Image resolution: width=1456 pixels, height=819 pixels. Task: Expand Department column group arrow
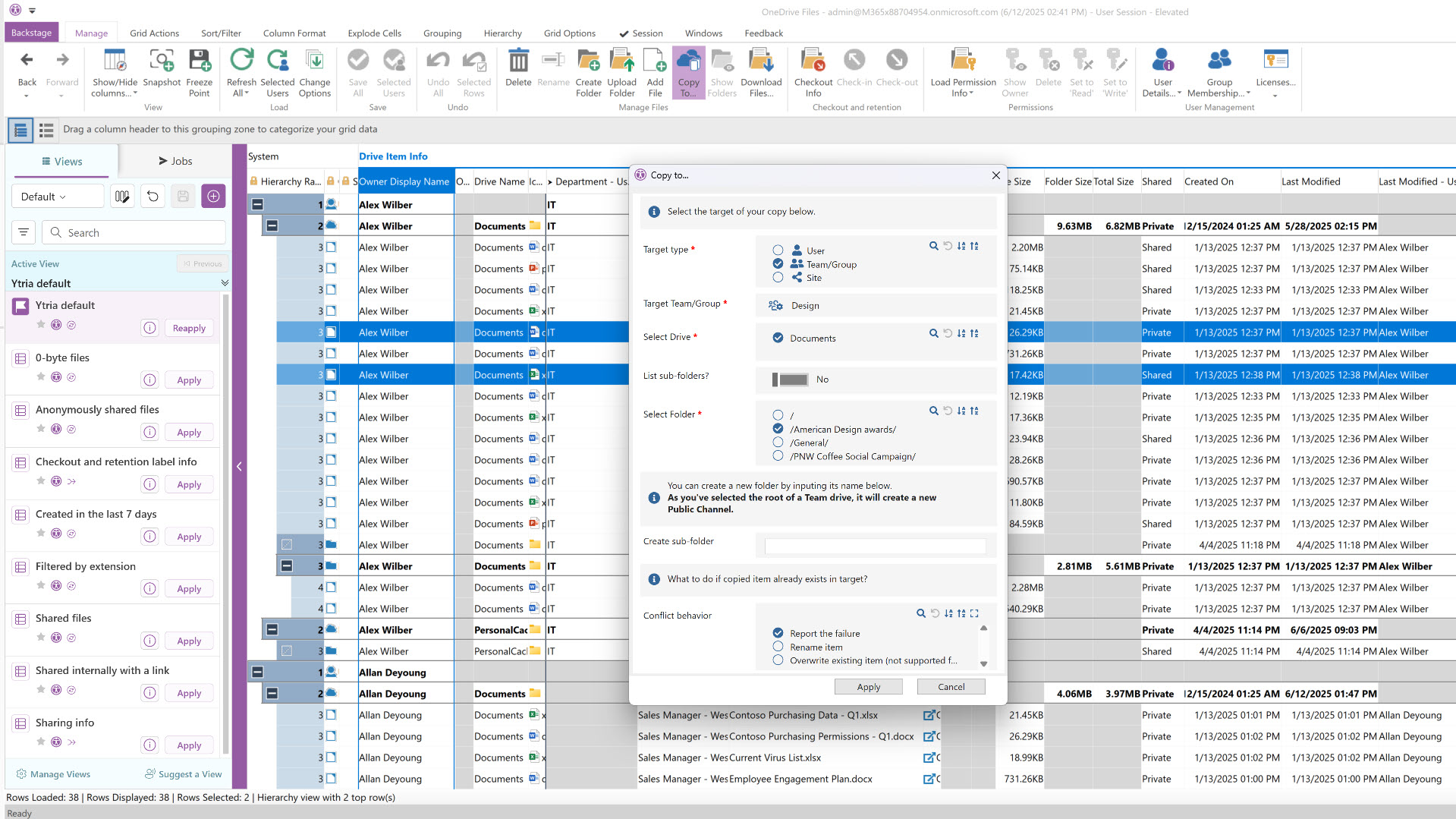coord(550,182)
